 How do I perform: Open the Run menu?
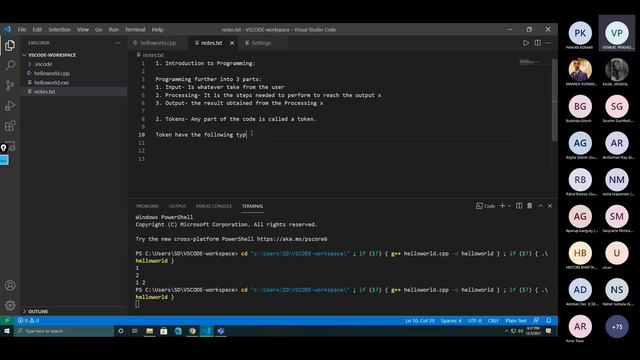point(113,29)
